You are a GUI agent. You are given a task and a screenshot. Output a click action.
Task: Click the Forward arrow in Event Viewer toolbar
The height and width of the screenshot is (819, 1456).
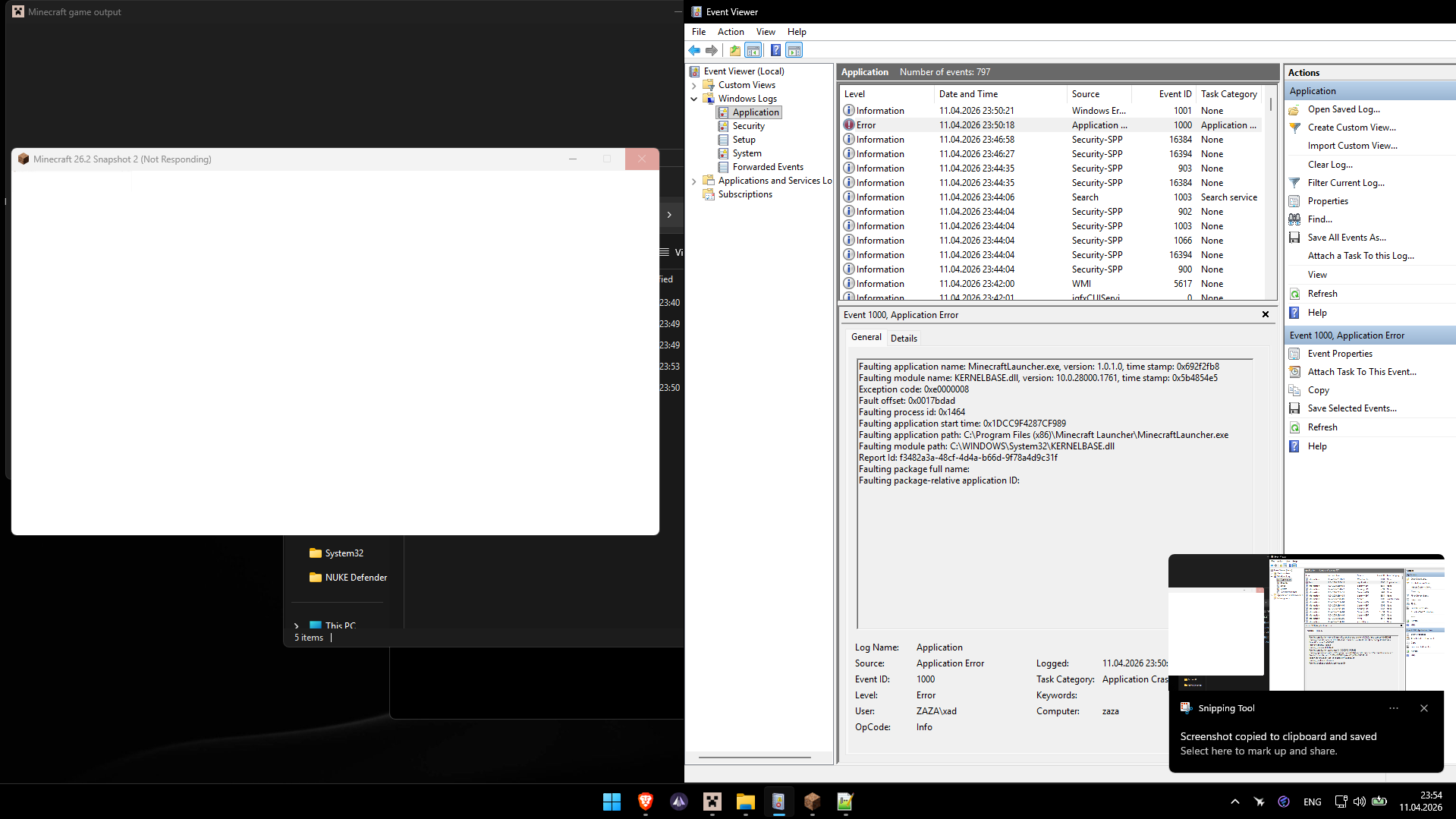click(712, 50)
